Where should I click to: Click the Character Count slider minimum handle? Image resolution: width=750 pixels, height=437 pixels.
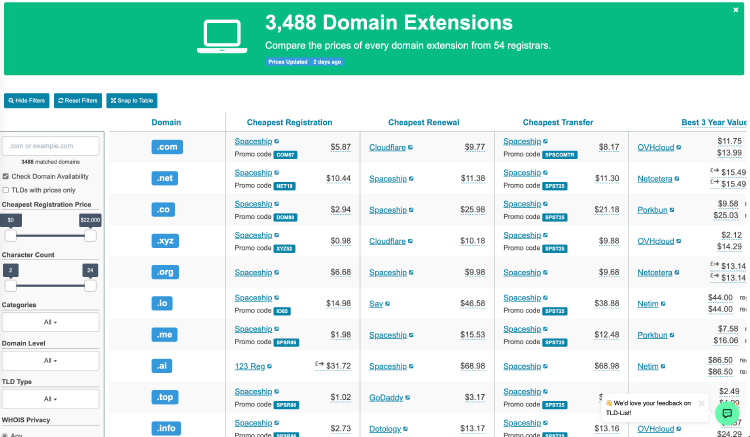click(x=11, y=286)
